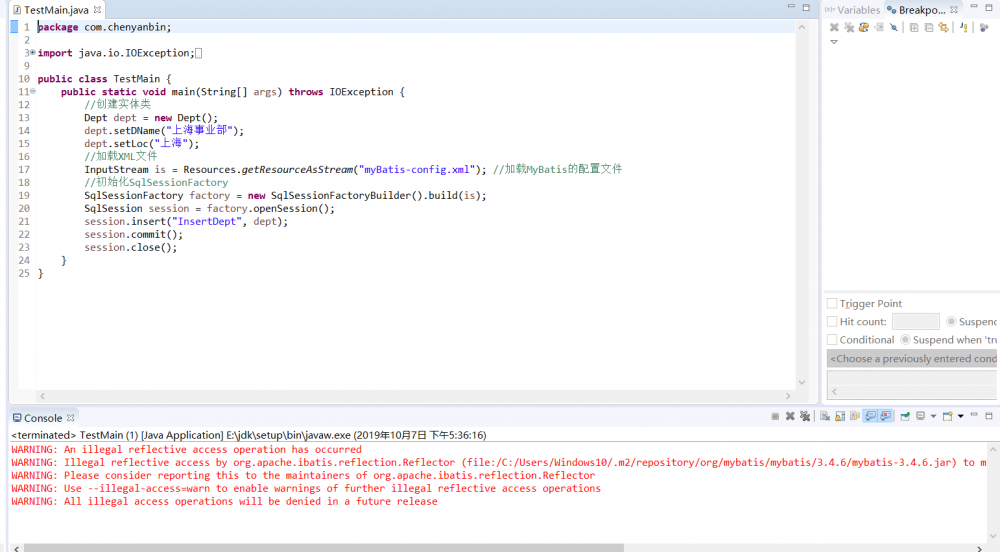The width and height of the screenshot is (1000, 552).
Task: Click line 13 Dept dept = new Dept();
Action: (151, 117)
